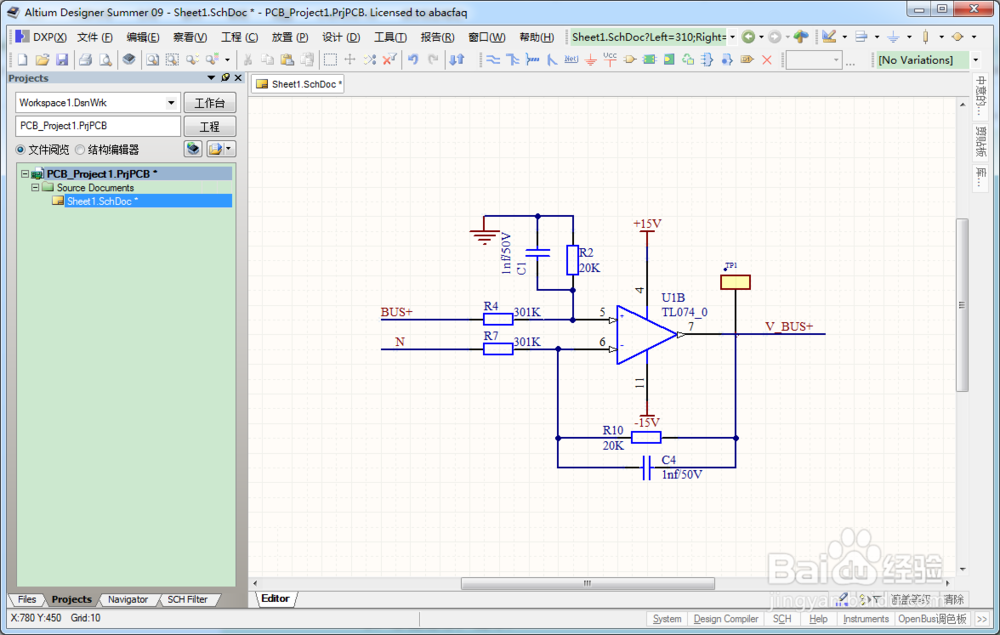This screenshot has height=635, width=1000.
Task: Click the 工程 button
Action: [209, 127]
